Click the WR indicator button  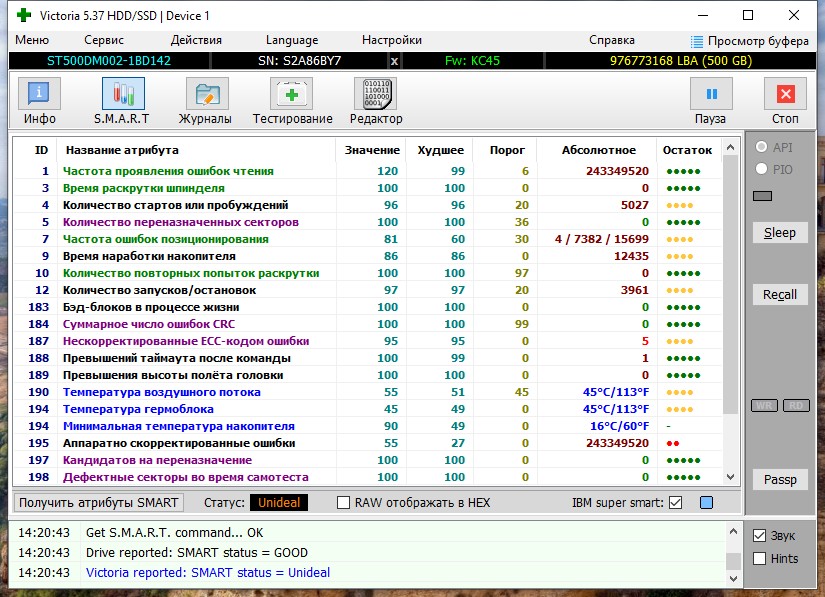(764, 406)
